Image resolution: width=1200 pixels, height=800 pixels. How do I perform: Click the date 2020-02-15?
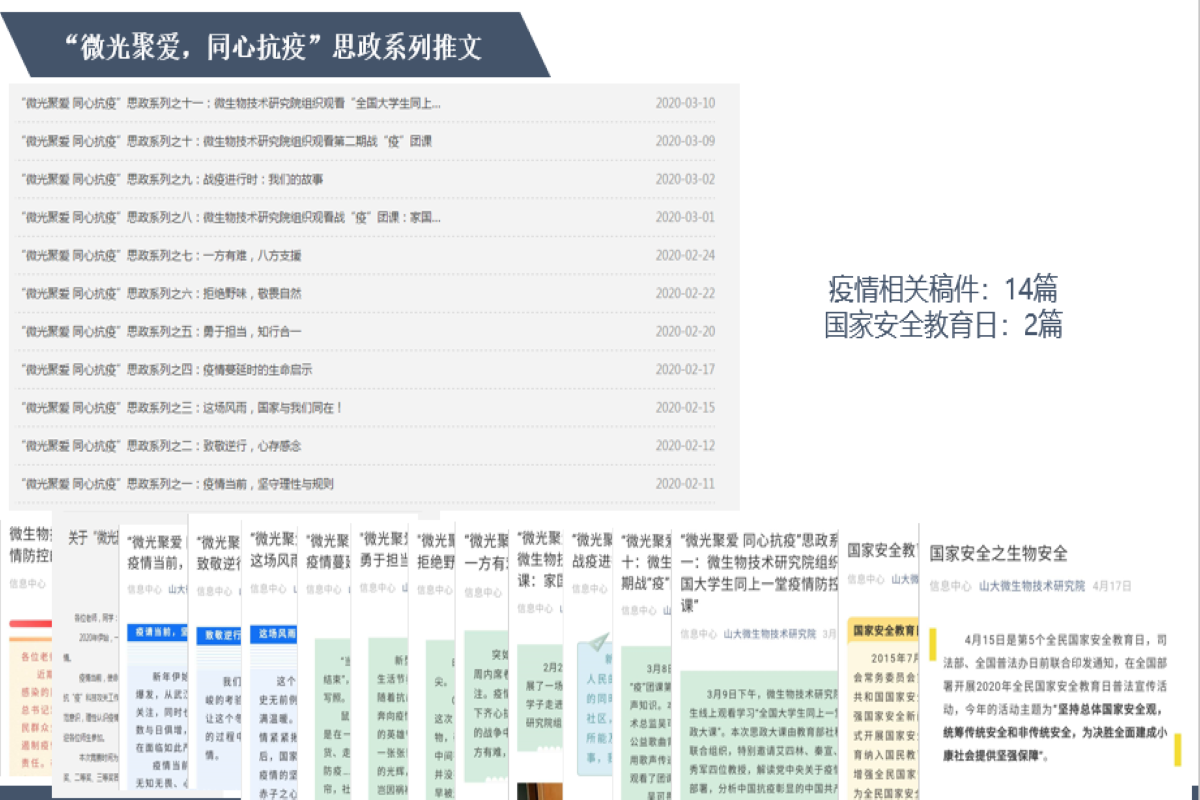(x=685, y=407)
